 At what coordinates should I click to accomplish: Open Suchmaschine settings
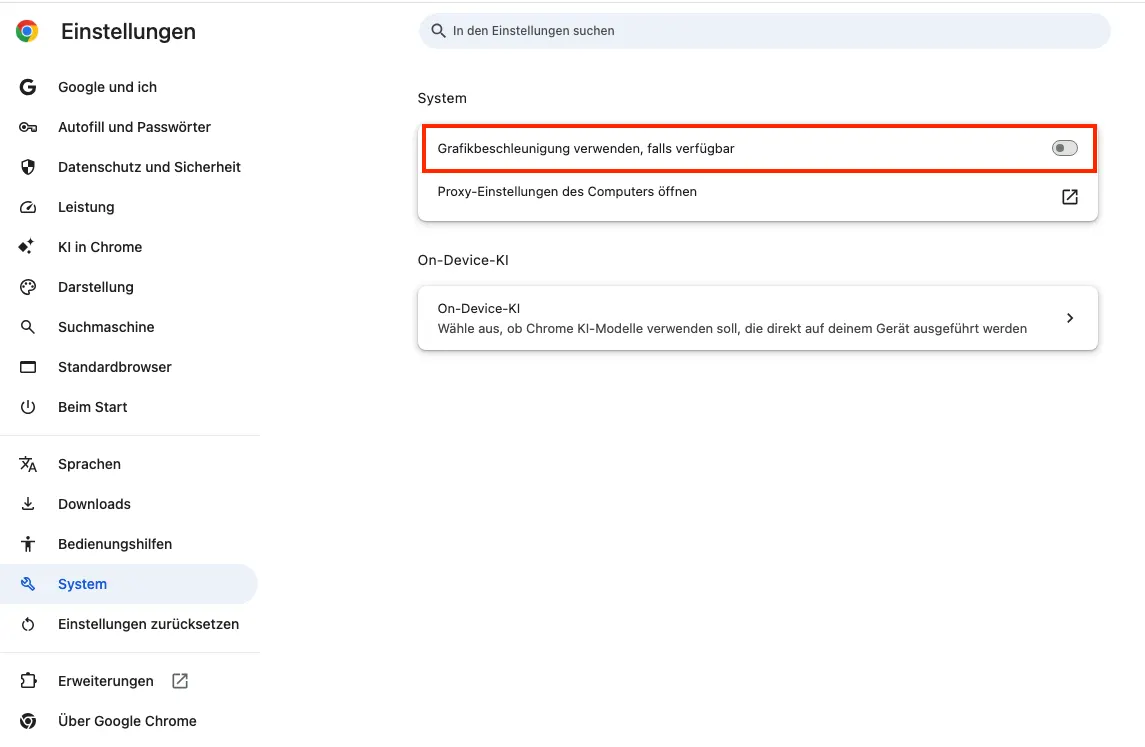pos(106,327)
